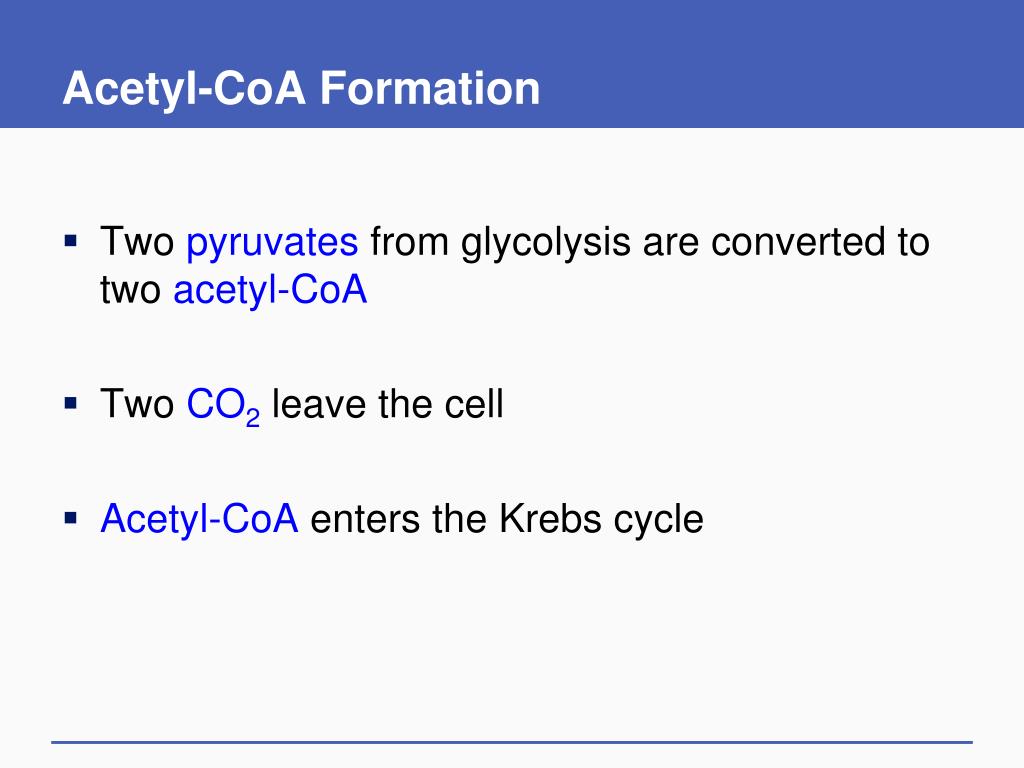Screen dimensions: 1024x768
Task: Select the blue CO2 term
Action: [223, 406]
